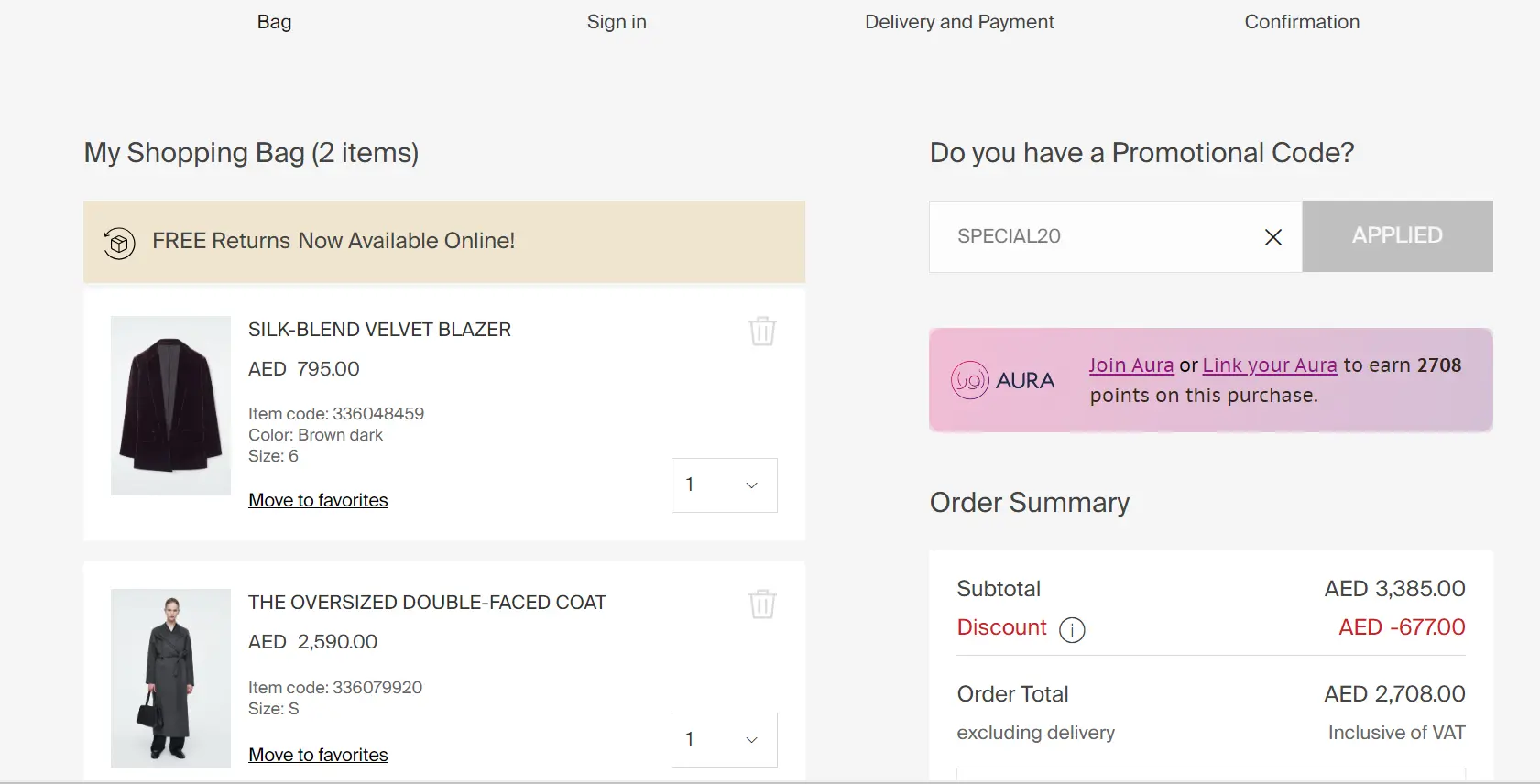Click the Join Aura link

(1130, 365)
